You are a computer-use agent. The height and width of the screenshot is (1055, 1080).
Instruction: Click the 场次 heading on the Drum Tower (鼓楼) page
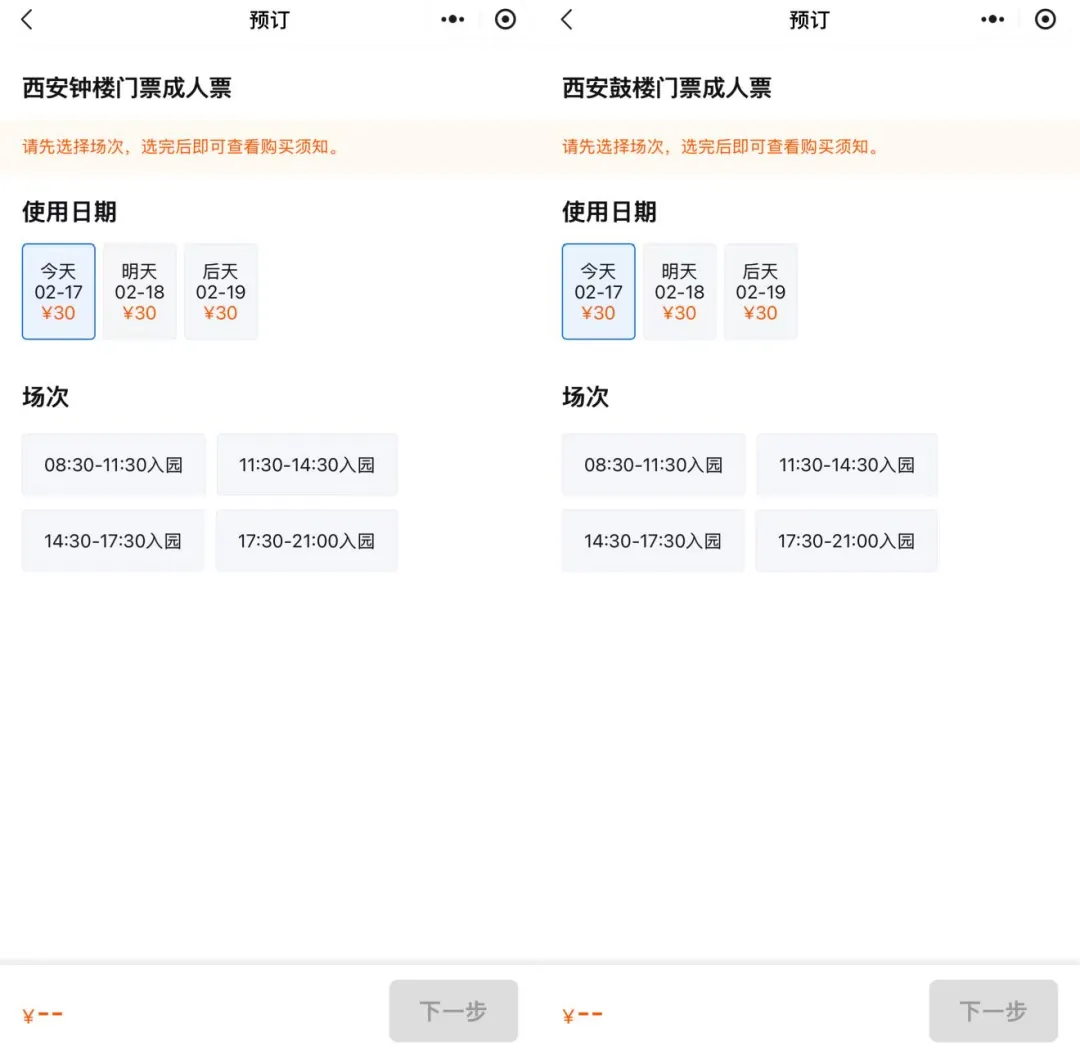585,397
